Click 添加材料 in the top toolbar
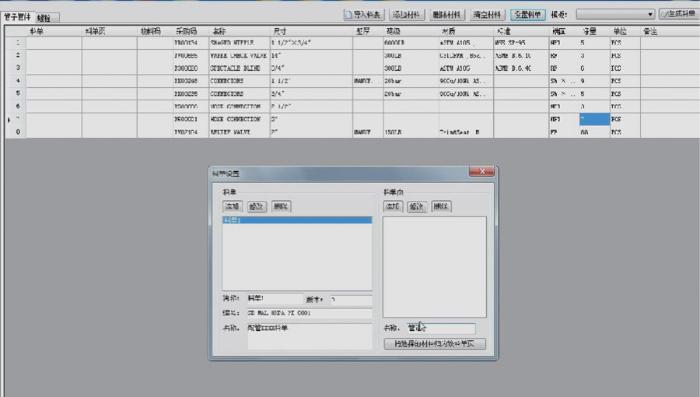Image resolution: width=700 pixels, height=397 pixels. (x=406, y=15)
